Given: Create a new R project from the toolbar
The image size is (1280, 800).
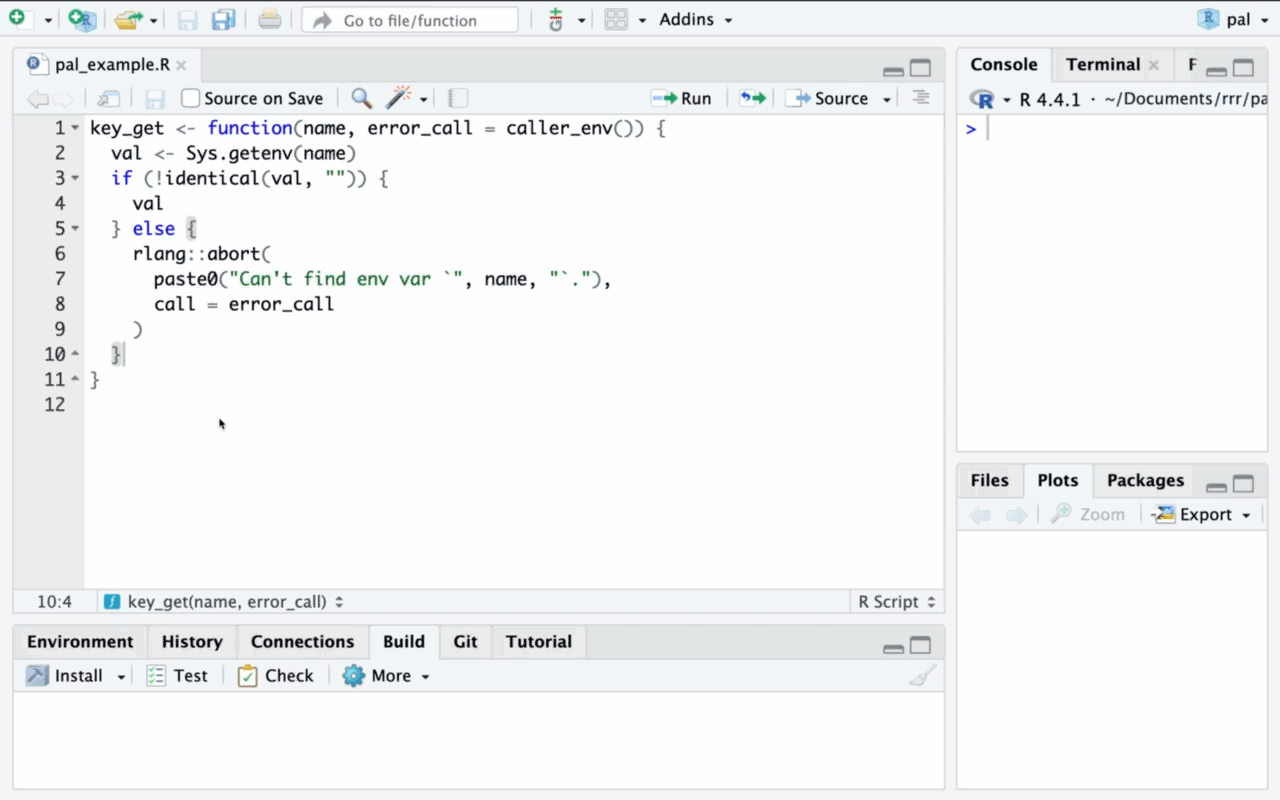Looking at the screenshot, I should [x=80, y=19].
